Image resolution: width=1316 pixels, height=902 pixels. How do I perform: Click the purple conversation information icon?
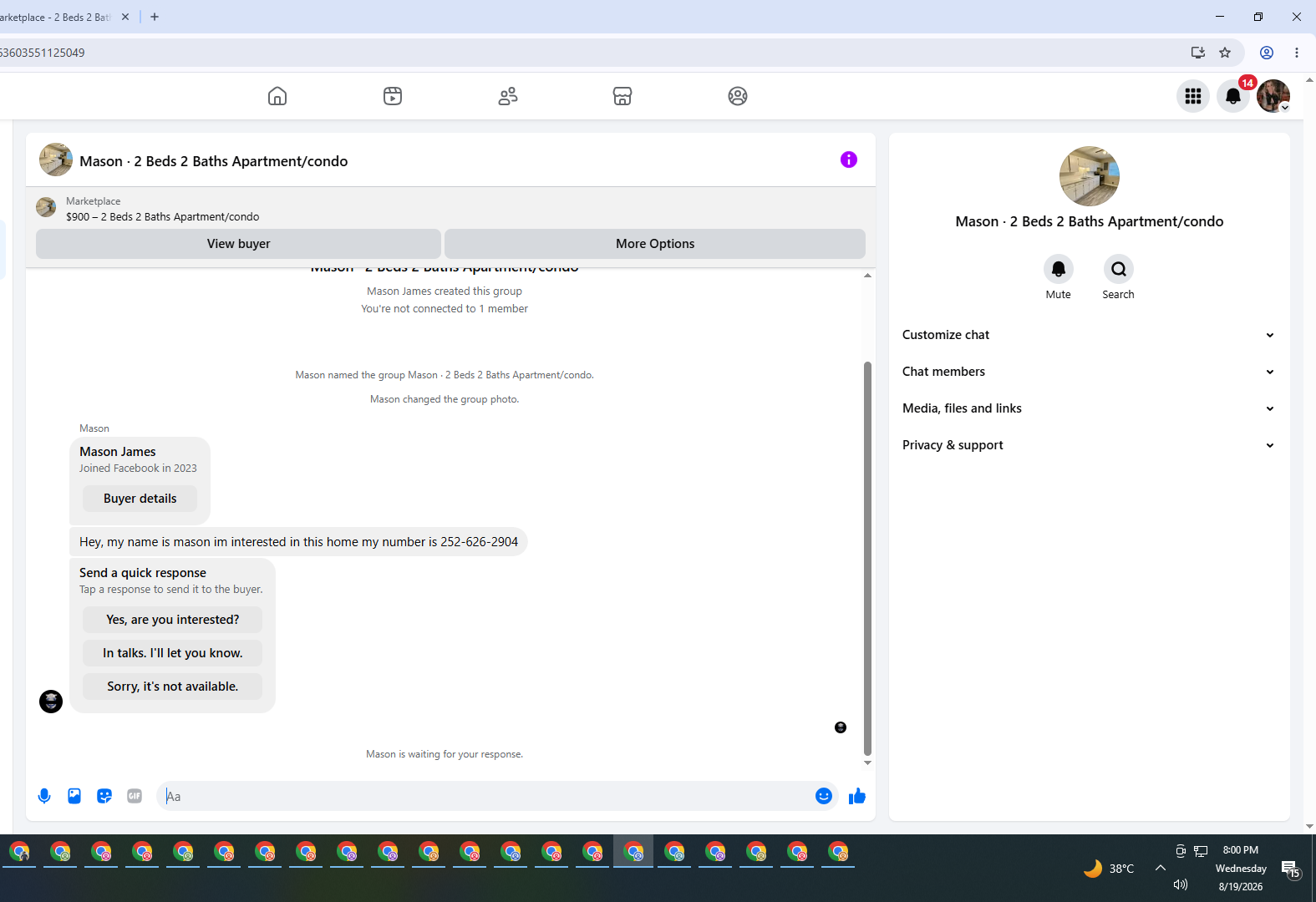point(849,160)
